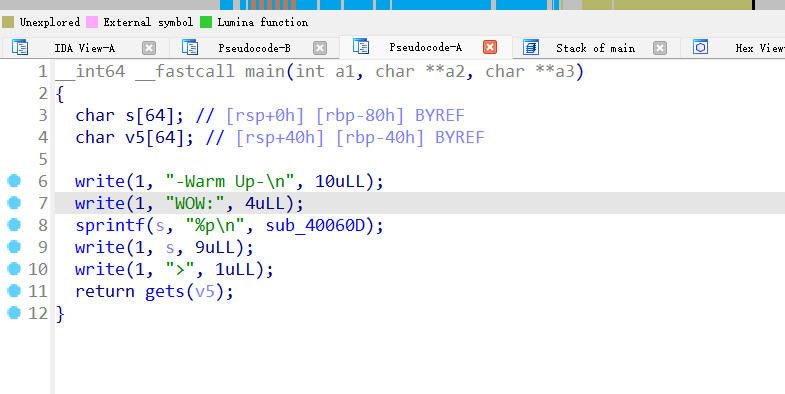Viewport: 785px width, 394px height.
Task: Close the Pseudocode-B tab
Action: 320,48
